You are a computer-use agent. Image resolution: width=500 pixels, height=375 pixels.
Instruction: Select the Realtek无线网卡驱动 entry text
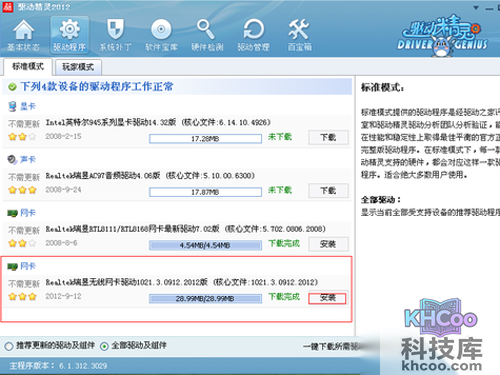coord(181,282)
